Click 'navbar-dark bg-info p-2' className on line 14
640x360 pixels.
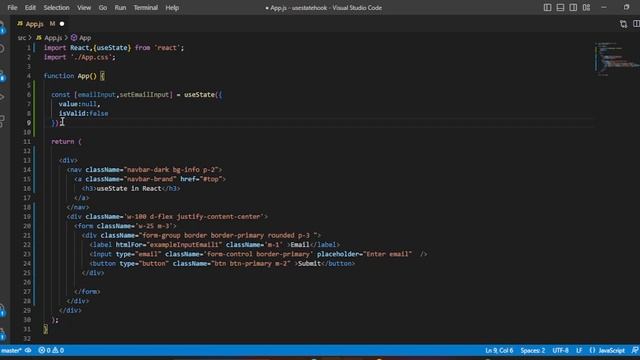pos(171,170)
